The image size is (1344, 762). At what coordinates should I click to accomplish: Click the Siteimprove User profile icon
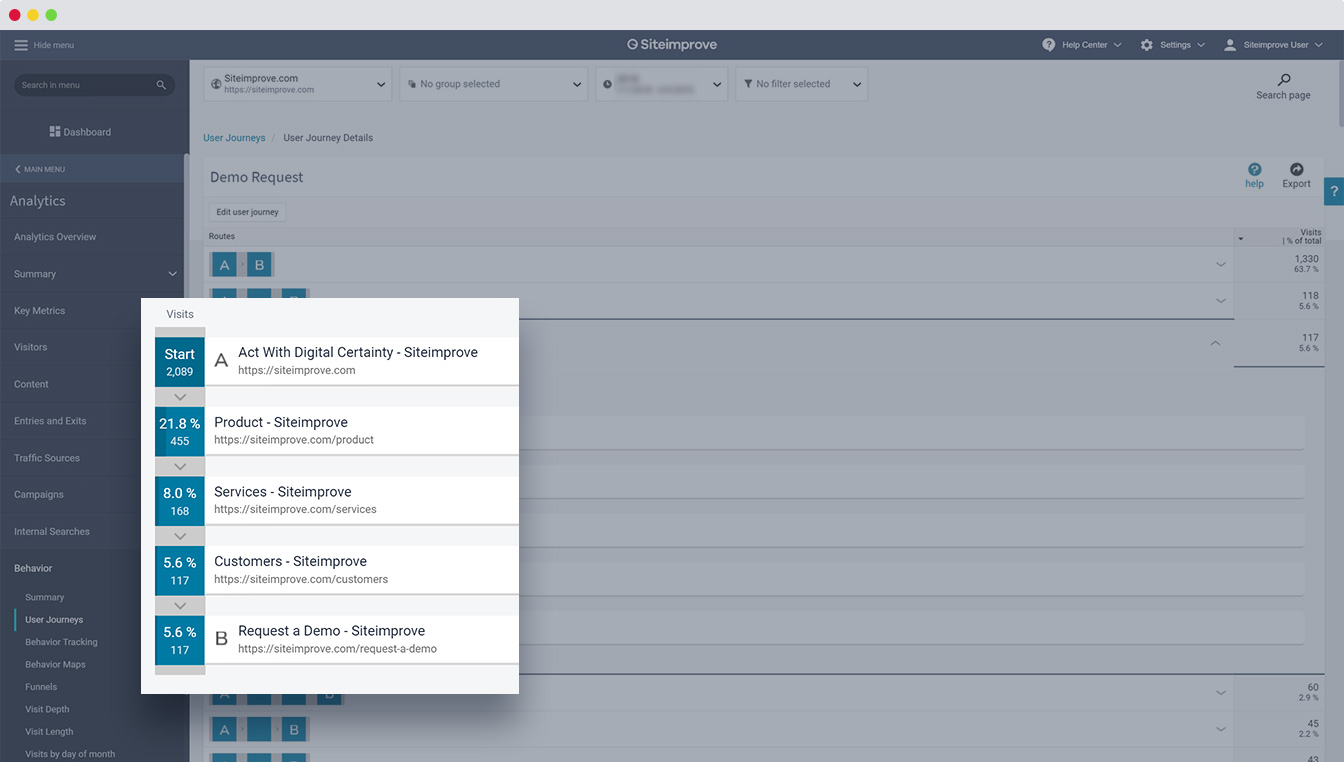click(1231, 45)
